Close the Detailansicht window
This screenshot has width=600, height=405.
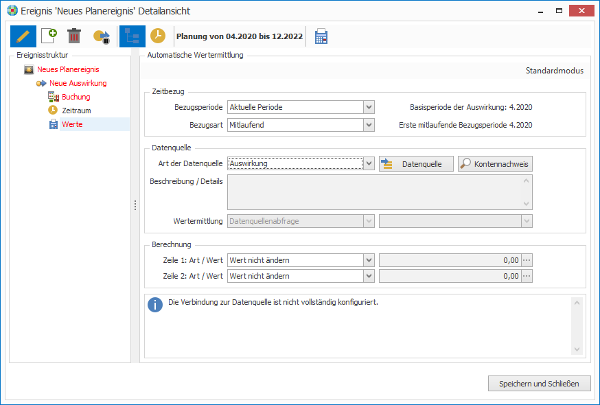[x=582, y=11]
